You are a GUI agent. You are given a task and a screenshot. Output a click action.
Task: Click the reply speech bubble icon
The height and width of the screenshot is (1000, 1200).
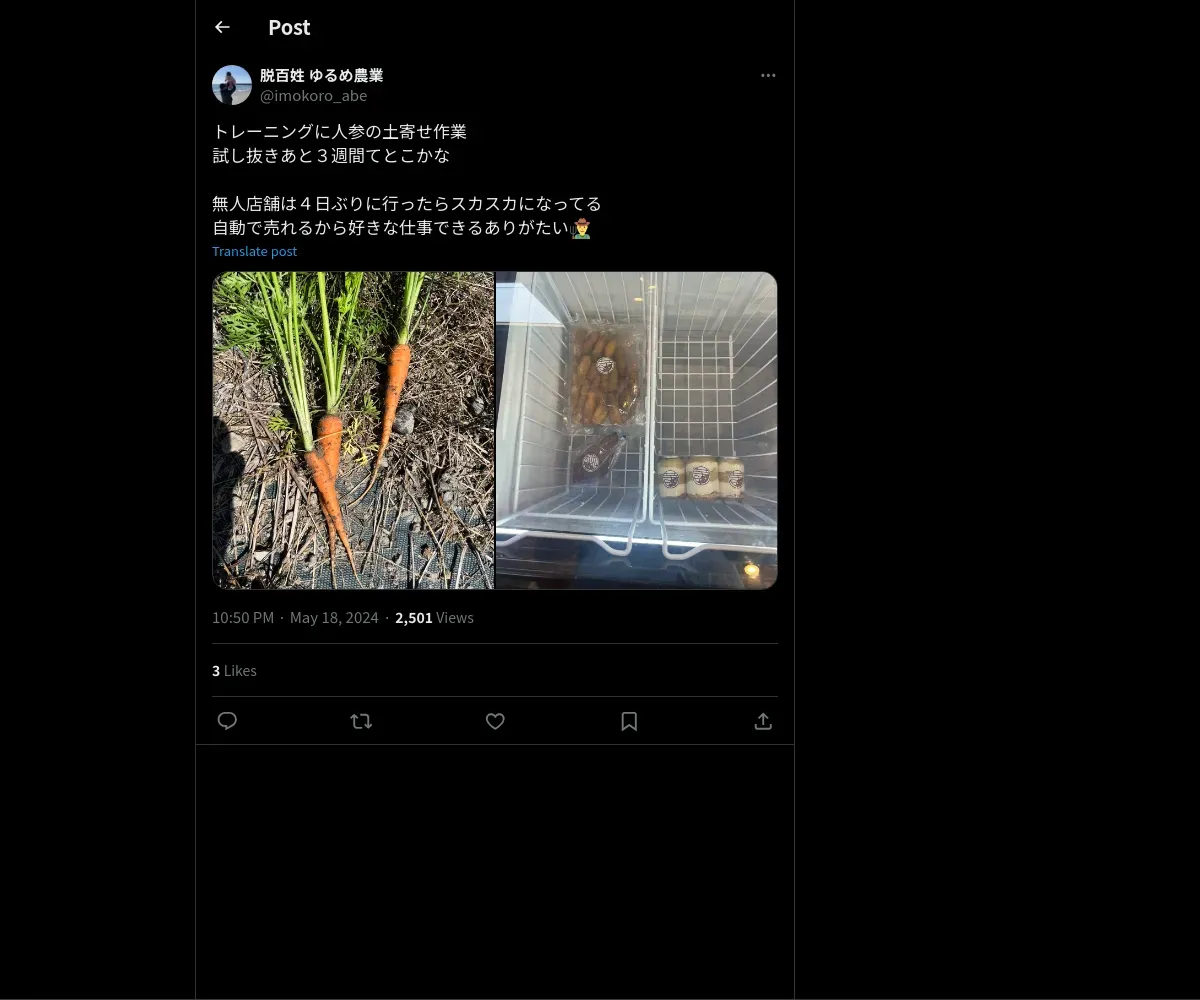tap(227, 721)
